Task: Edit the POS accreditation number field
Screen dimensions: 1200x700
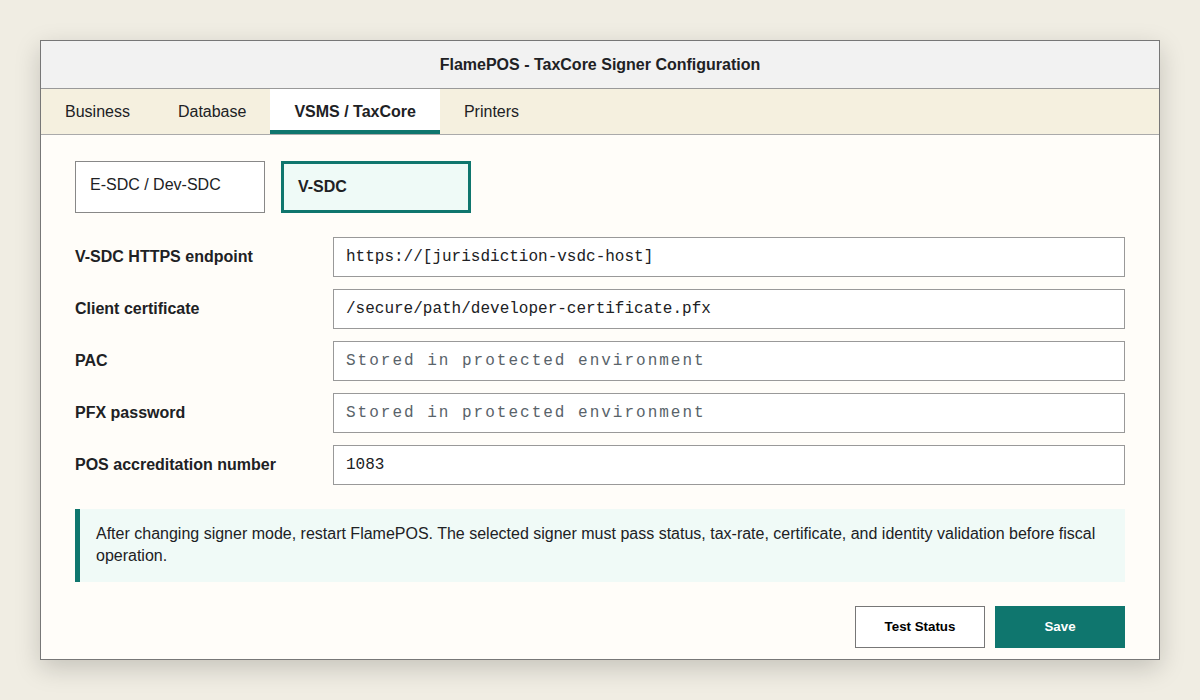Action: (x=728, y=465)
